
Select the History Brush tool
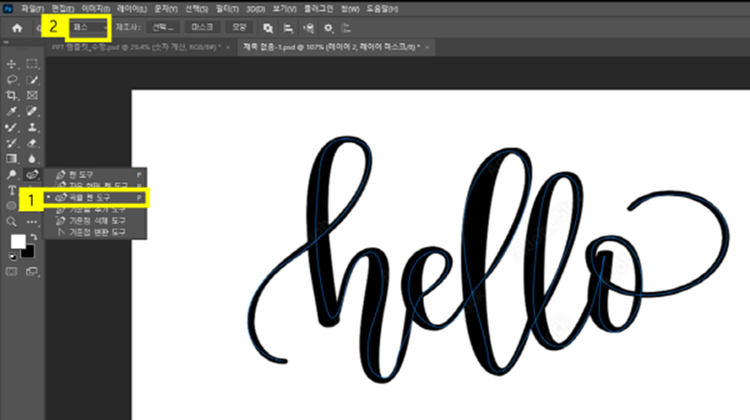tap(11, 143)
